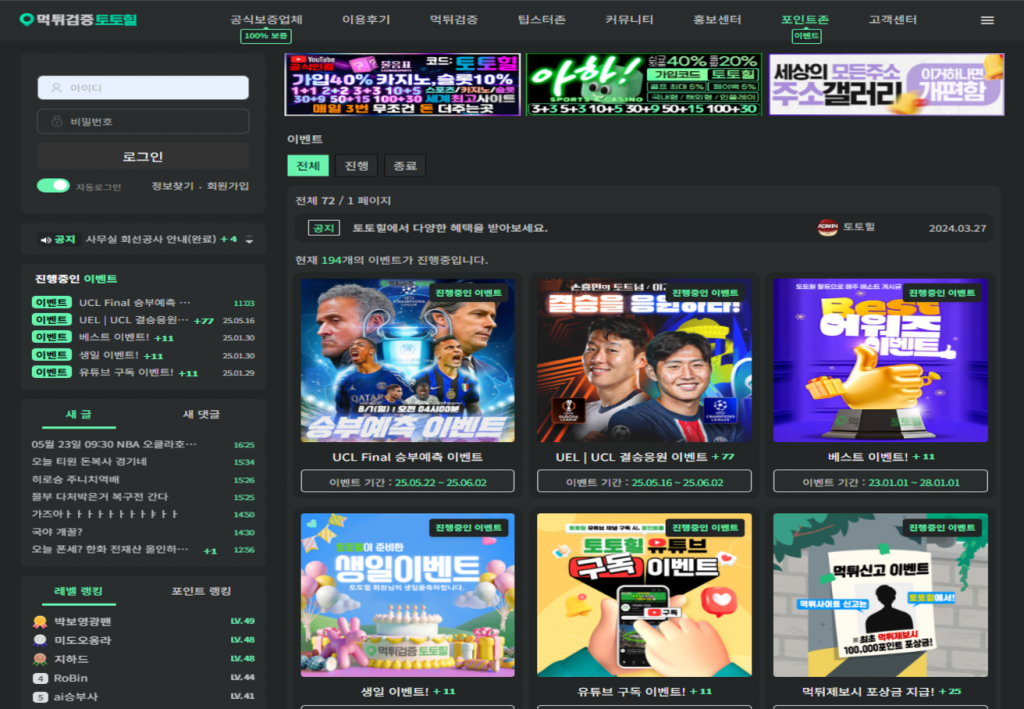Viewport: 1024px width, 709px height.
Task: Expand the sidebar 공지 notice list arrows
Action: click(249, 240)
